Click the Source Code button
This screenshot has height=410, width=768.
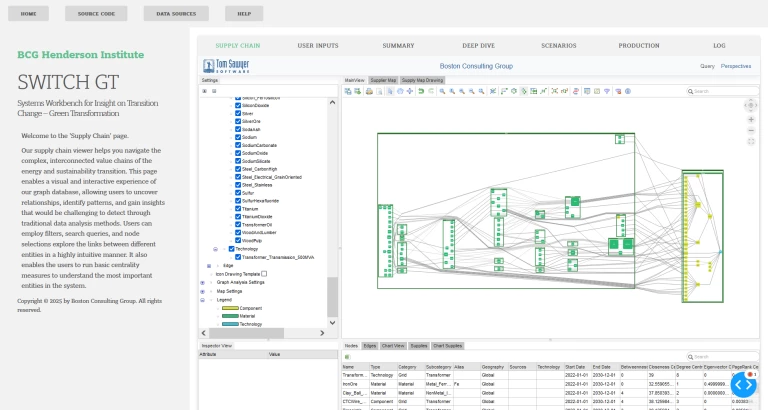click(96, 14)
